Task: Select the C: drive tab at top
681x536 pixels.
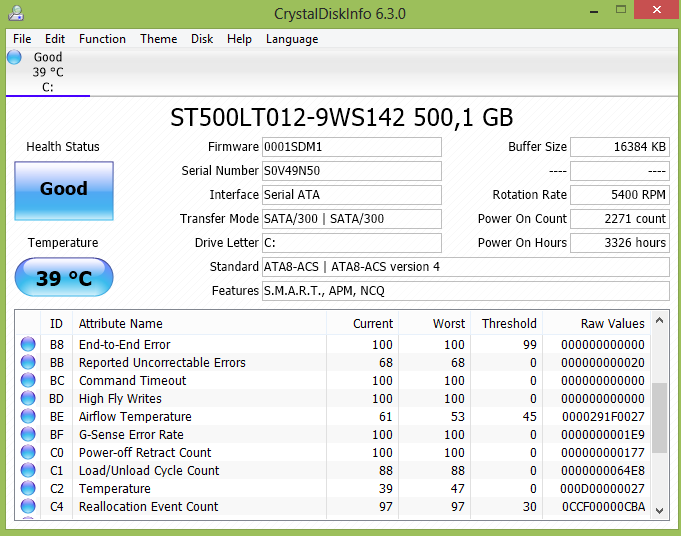Action: pyautogui.click(x=48, y=72)
